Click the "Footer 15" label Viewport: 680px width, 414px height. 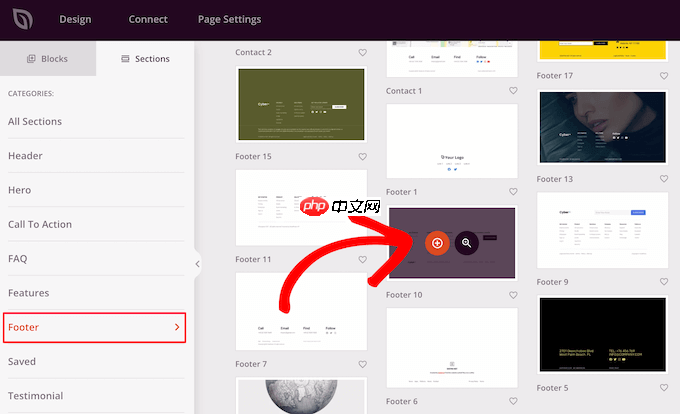[x=253, y=156]
